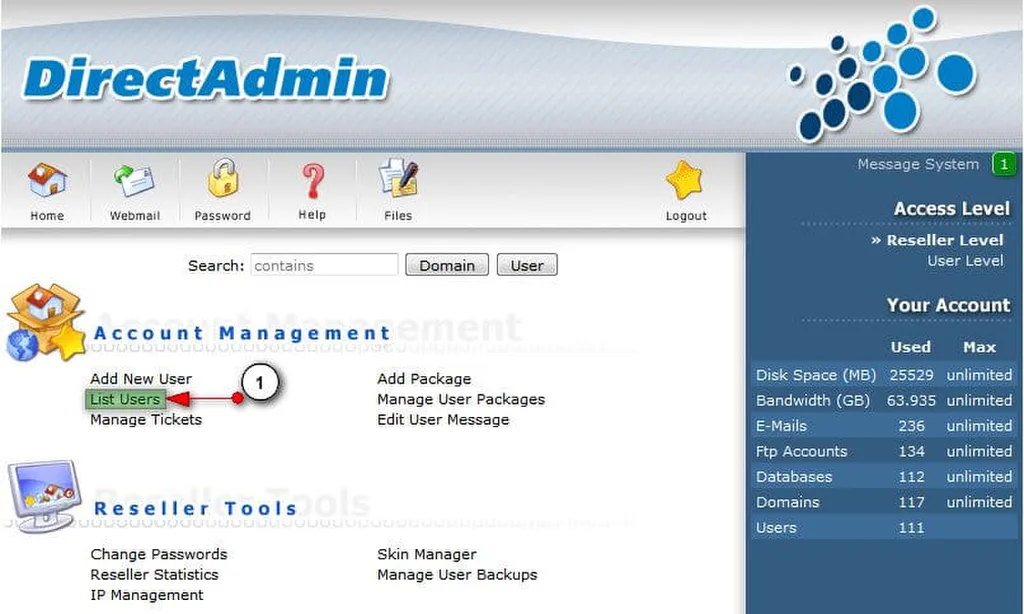Open the List Users link
1024x614 pixels.
(x=125, y=399)
